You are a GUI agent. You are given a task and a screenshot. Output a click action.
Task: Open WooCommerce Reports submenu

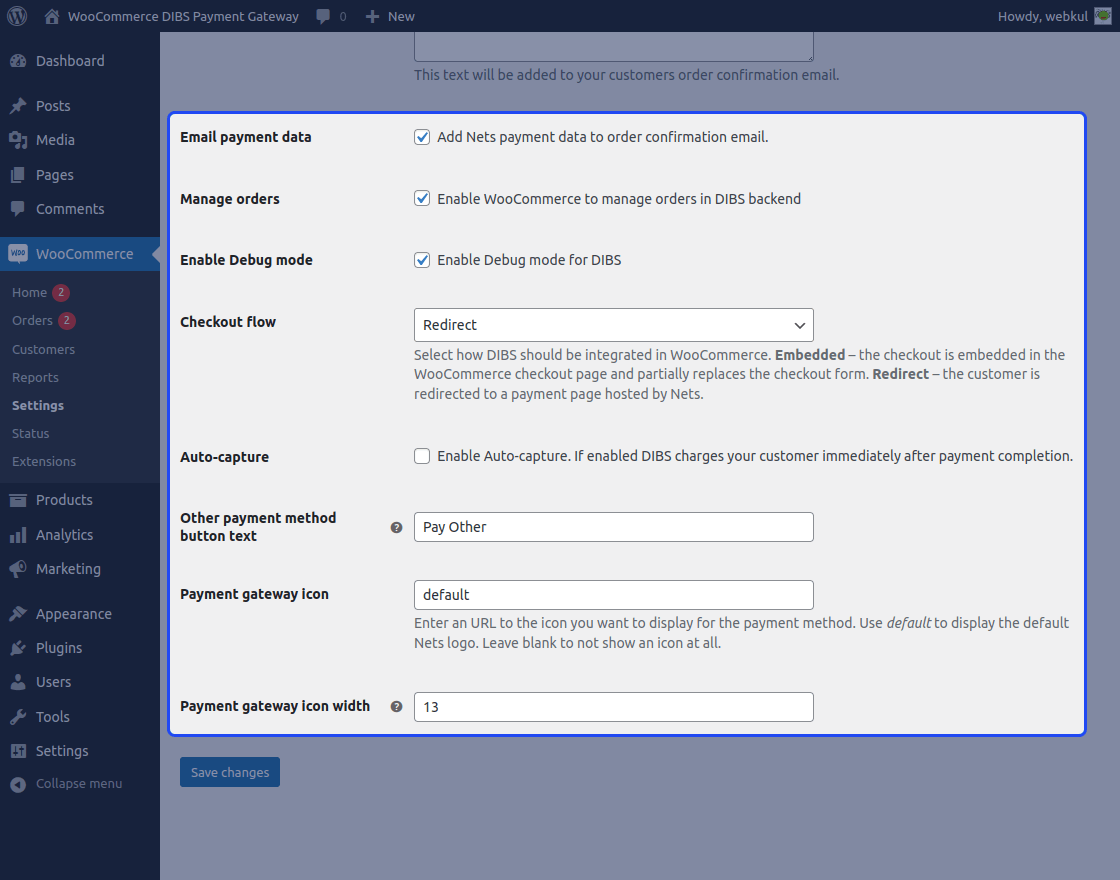[35, 378]
